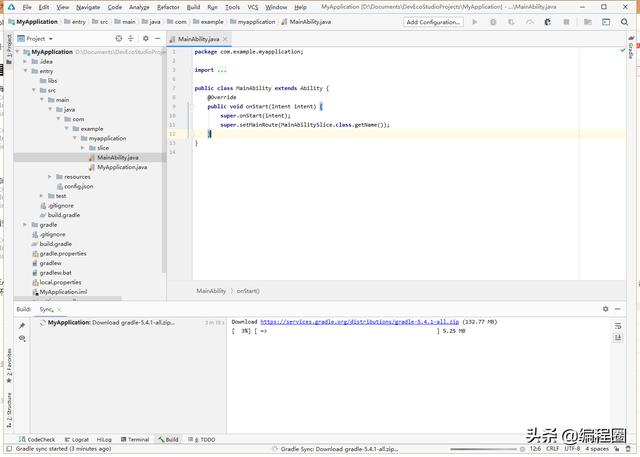Screen dimensions: 640x457
Task: Expand the slice package
Action: click(83, 148)
